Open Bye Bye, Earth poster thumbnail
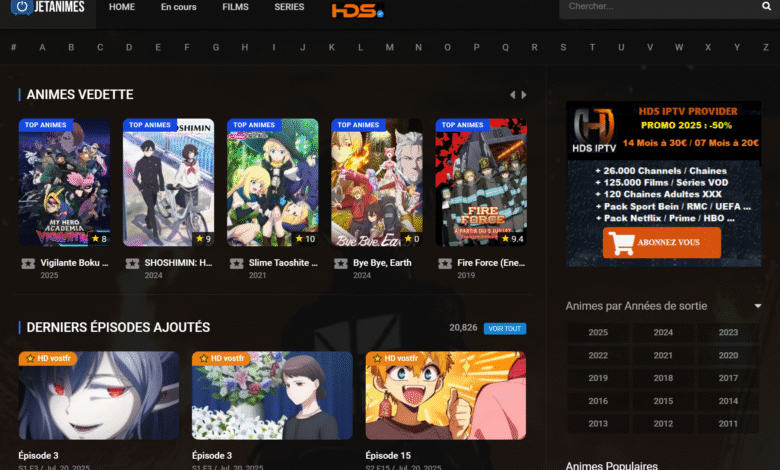This screenshot has height=470, width=780. (377, 183)
